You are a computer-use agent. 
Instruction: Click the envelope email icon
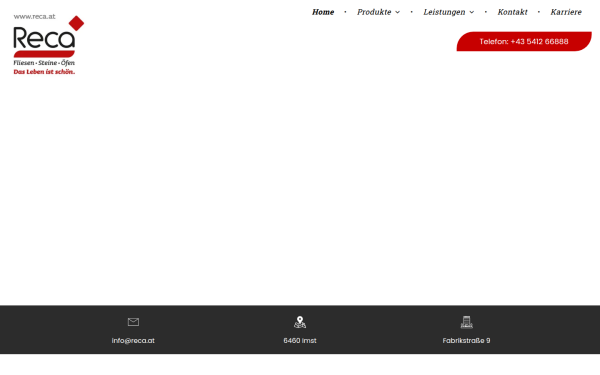pyautogui.click(x=133, y=322)
